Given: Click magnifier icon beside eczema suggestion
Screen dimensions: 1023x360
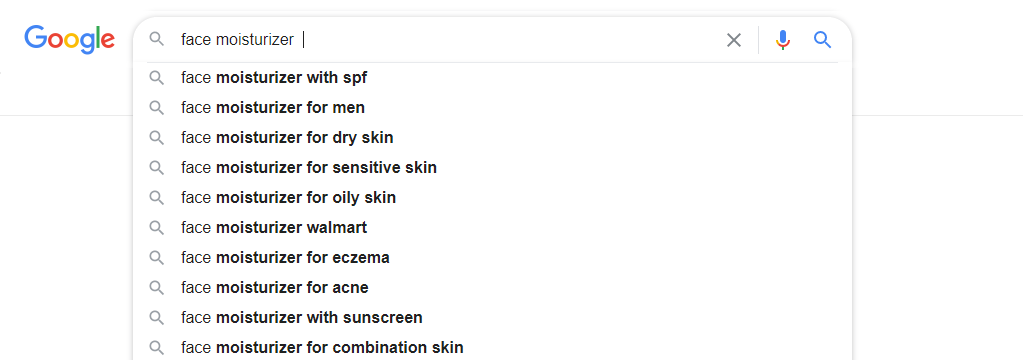Looking at the screenshot, I should 157,258.
